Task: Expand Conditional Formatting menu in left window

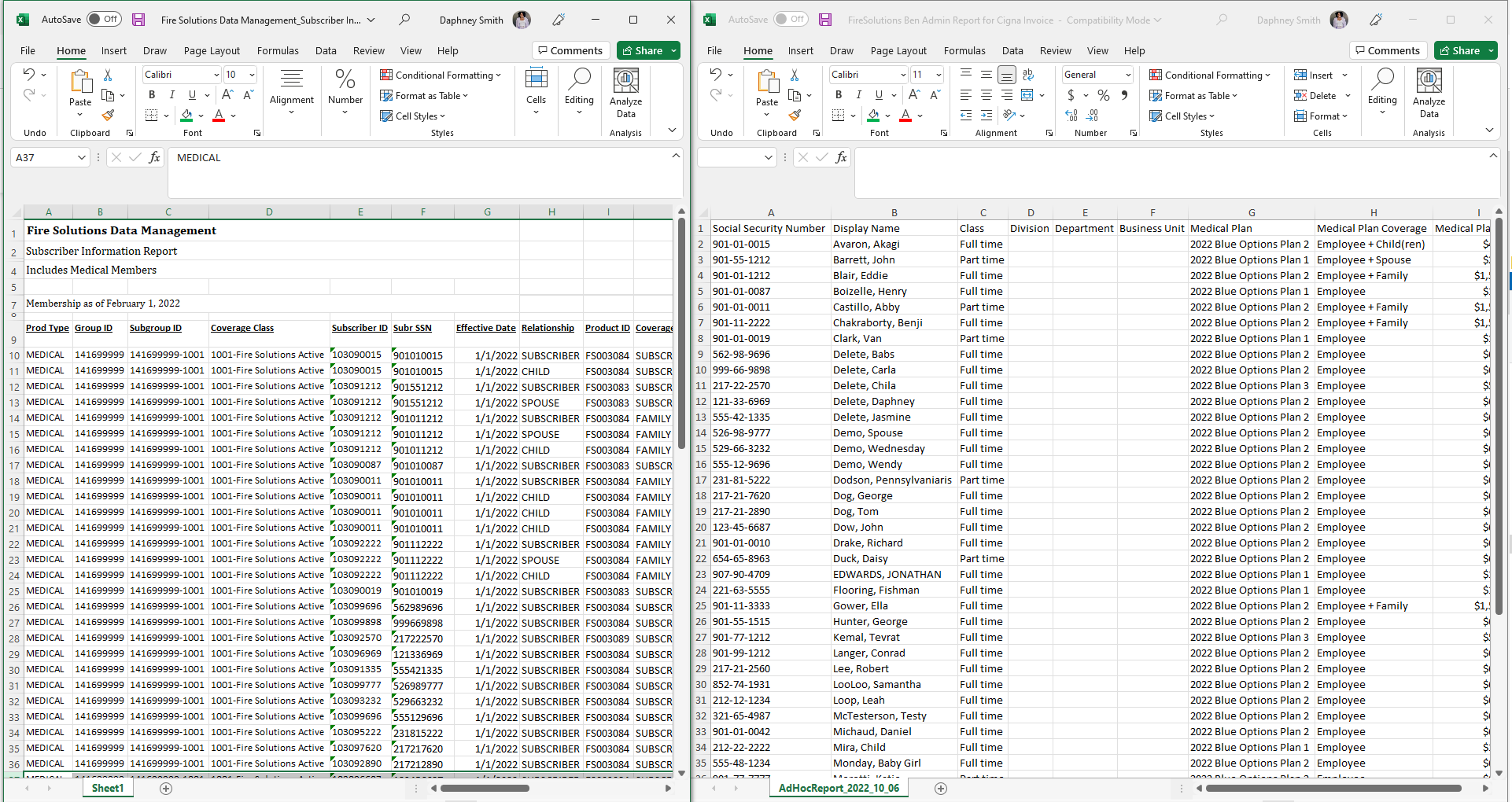Action: coord(441,75)
